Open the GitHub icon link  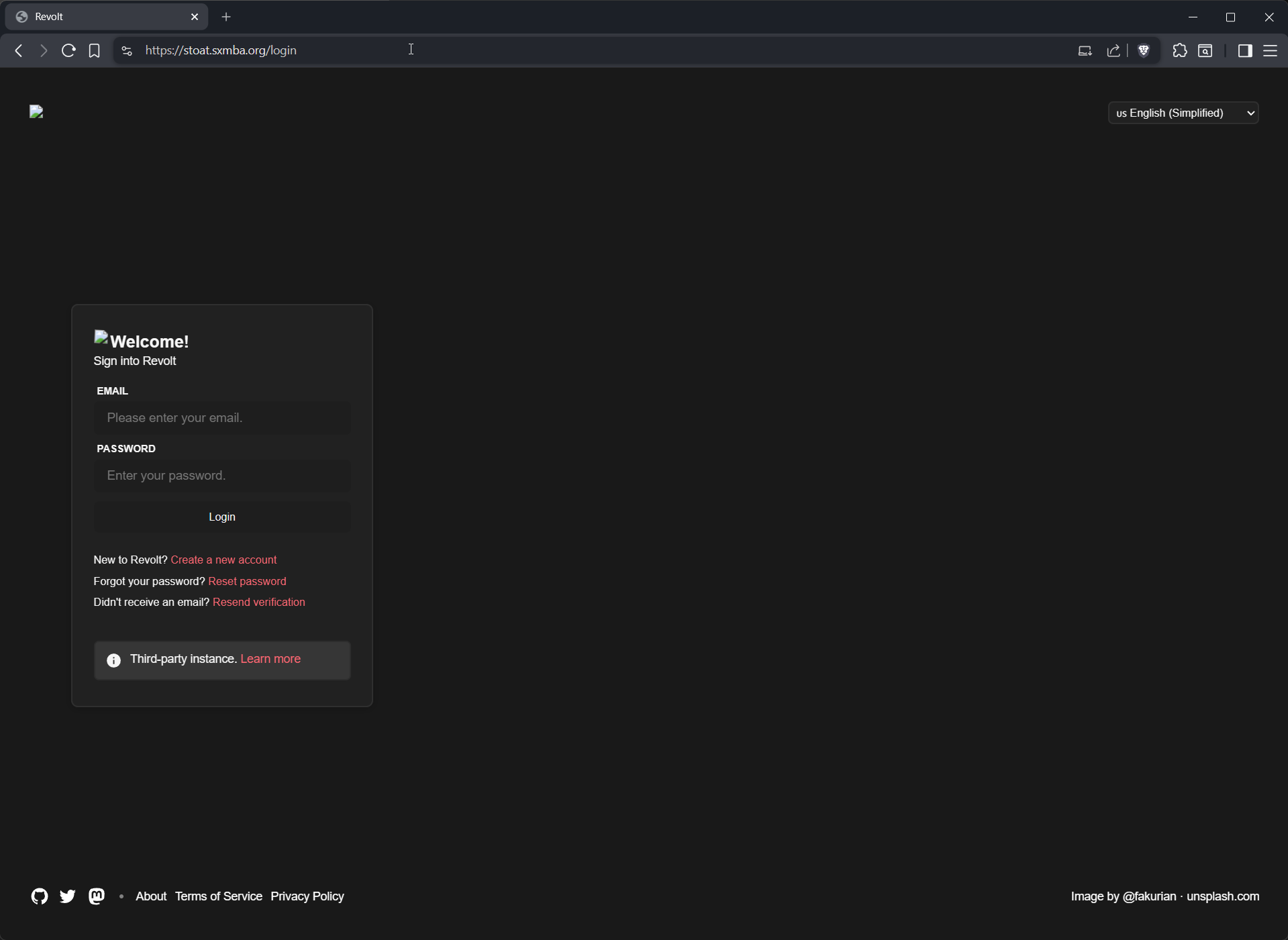pos(40,896)
